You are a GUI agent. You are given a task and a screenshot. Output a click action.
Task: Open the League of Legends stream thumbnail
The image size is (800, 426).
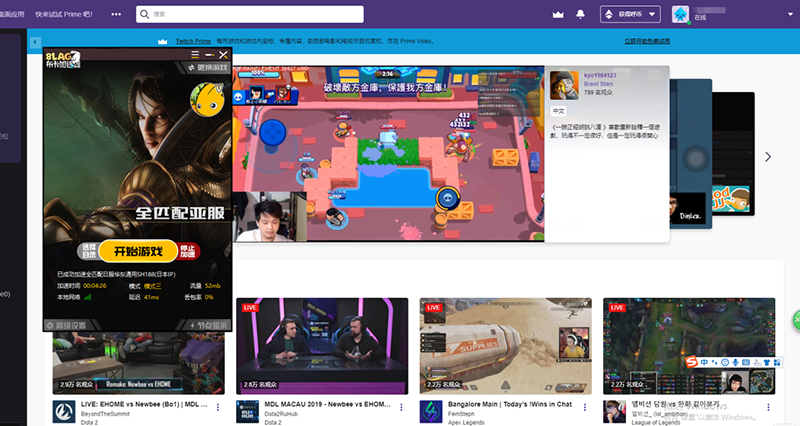pos(689,346)
